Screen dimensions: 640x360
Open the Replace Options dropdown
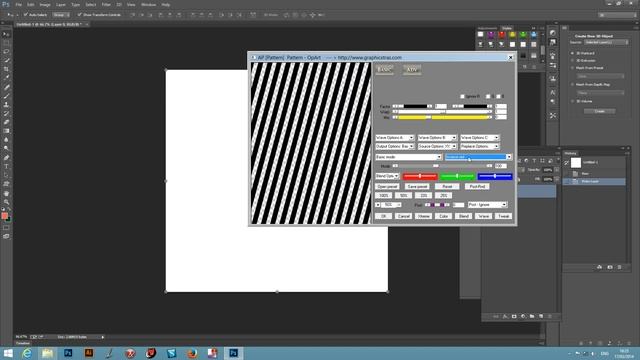click(x=480, y=146)
